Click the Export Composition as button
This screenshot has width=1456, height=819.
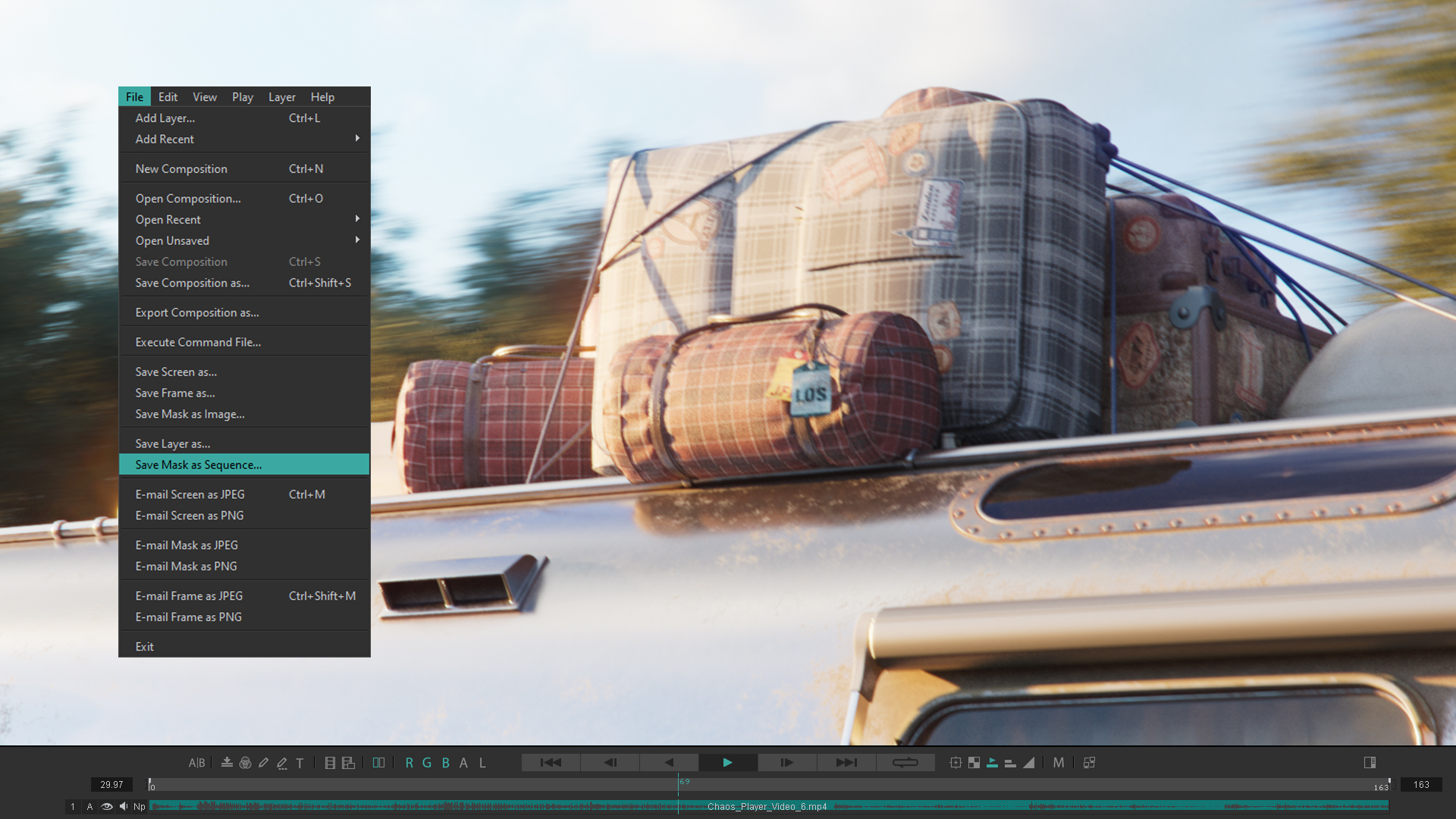pos(197,312)
